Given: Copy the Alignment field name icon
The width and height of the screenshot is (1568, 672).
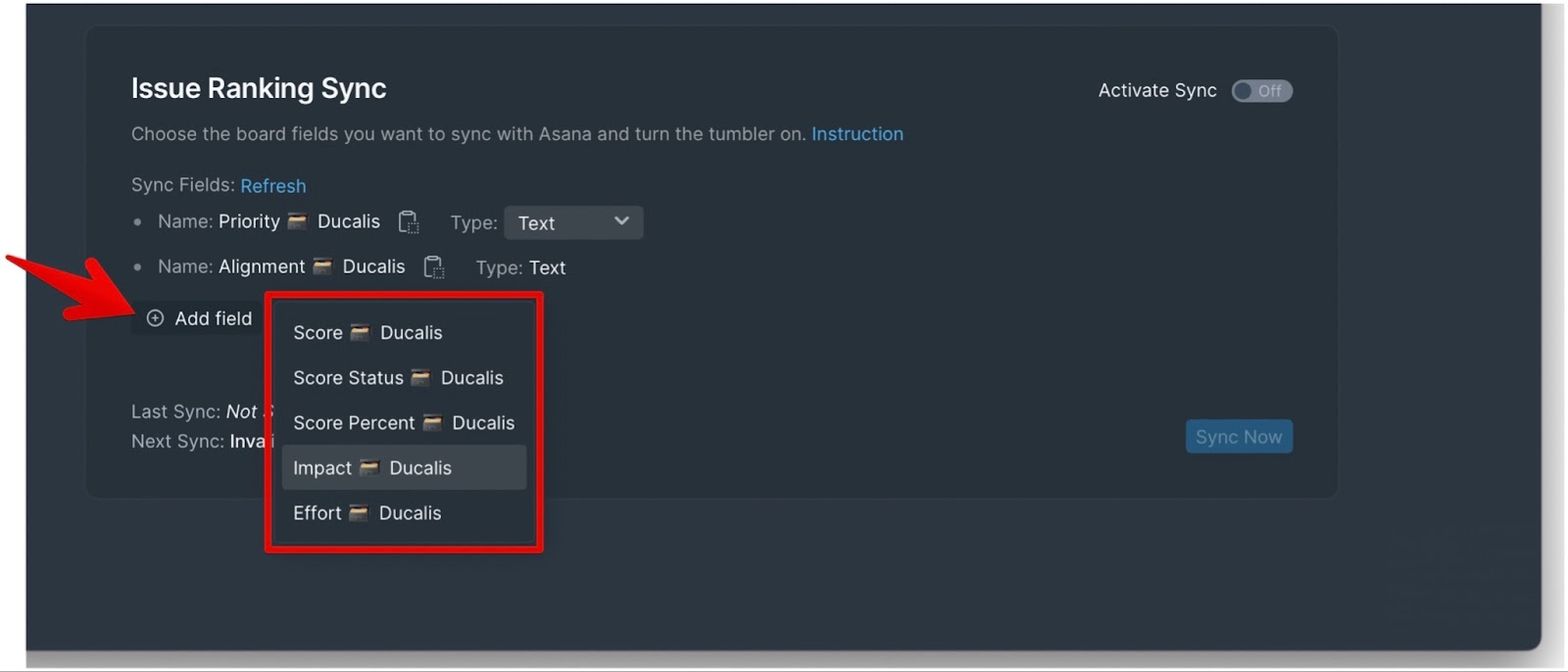Looking at the screenshot, I should pyautogui.click(x=434, y=267).
